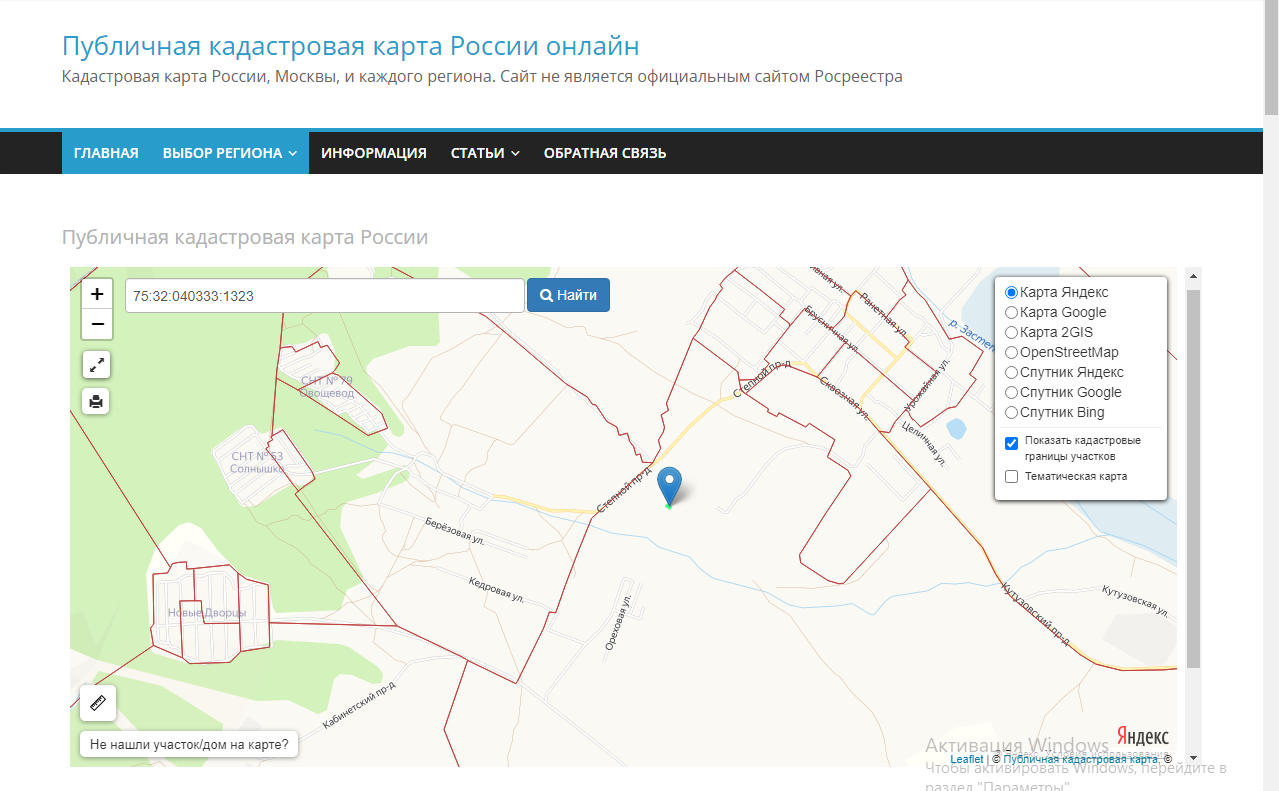Select Спутник Яндекс radio option

click(1011, 373)
